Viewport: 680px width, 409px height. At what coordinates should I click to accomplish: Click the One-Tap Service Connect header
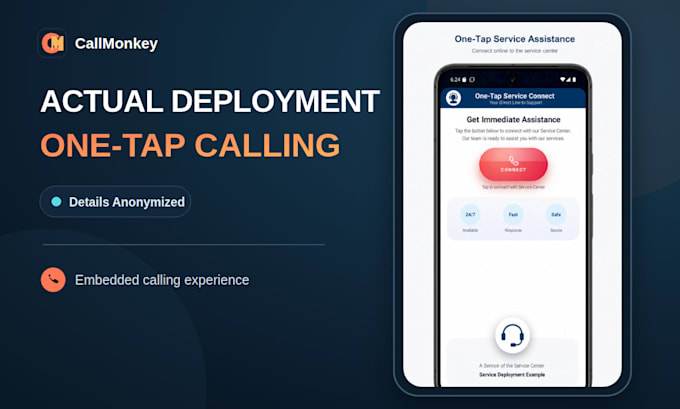click(514, 96)
